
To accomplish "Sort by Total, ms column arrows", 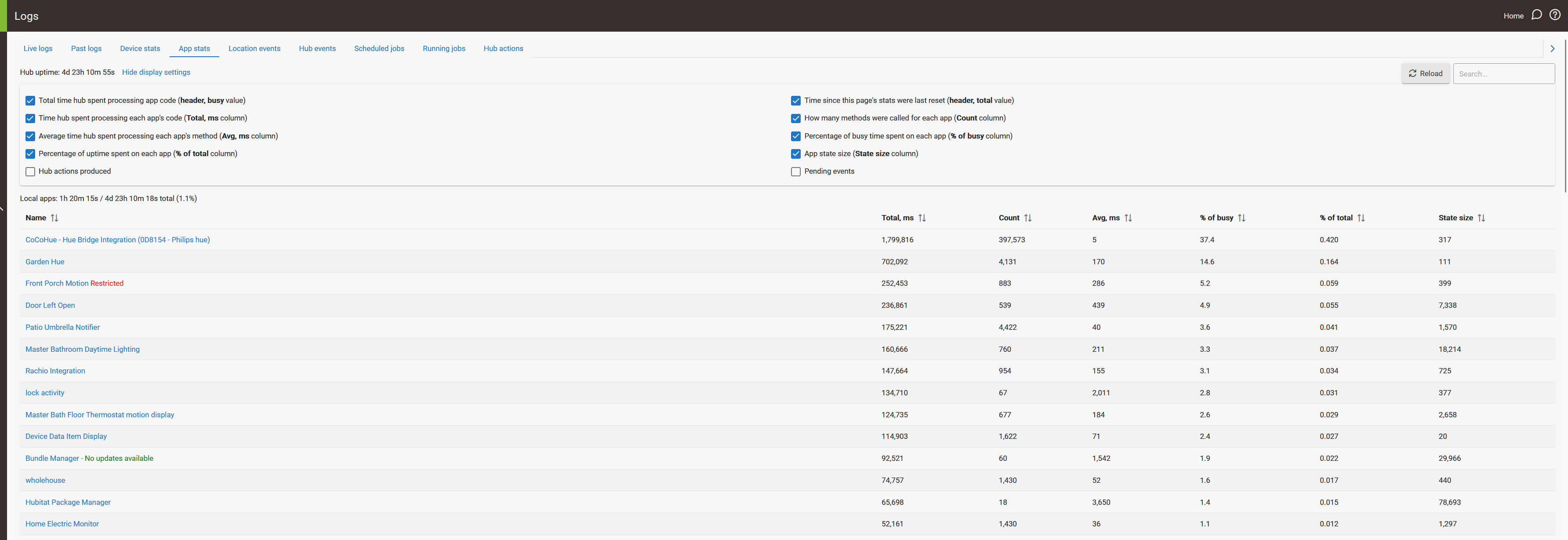I will coord(922,218).
